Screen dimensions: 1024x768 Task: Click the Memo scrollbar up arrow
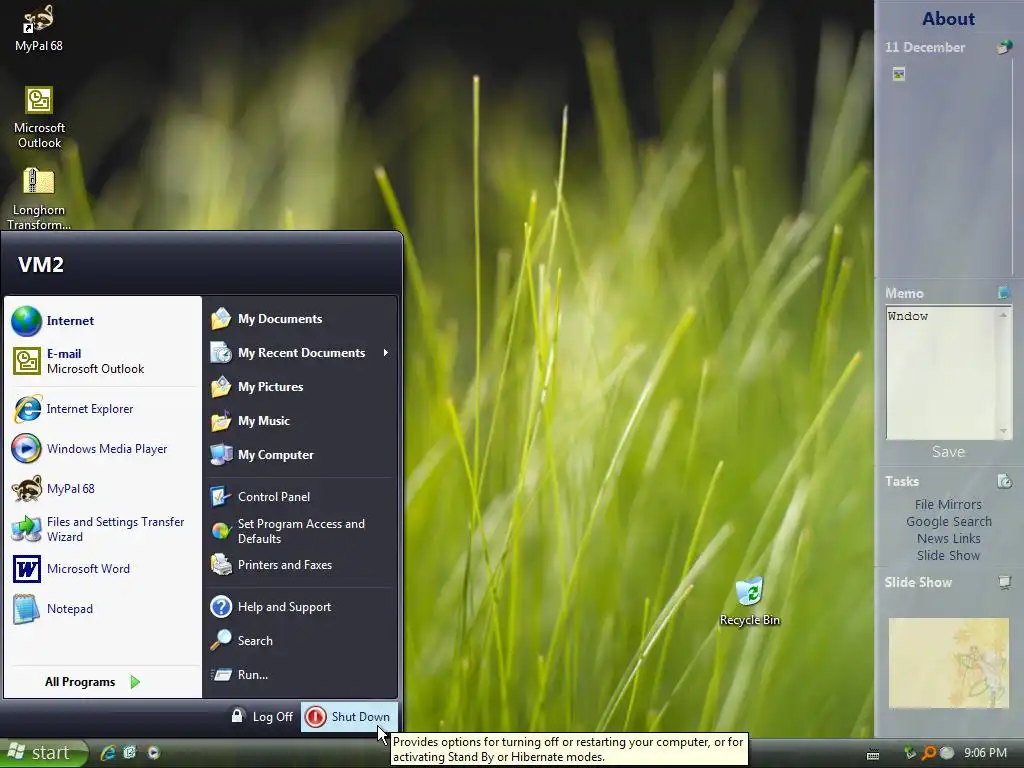click(x=1003, y=315)
